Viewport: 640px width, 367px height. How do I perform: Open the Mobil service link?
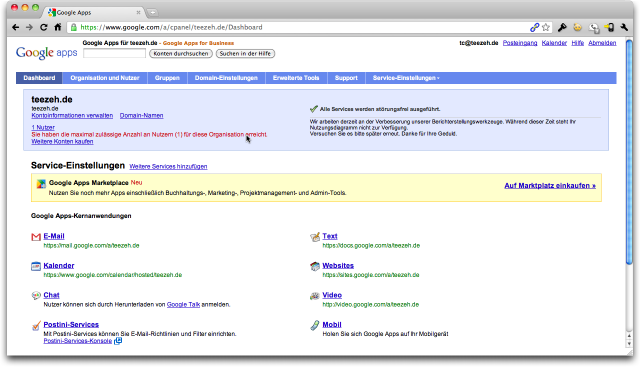332,325
